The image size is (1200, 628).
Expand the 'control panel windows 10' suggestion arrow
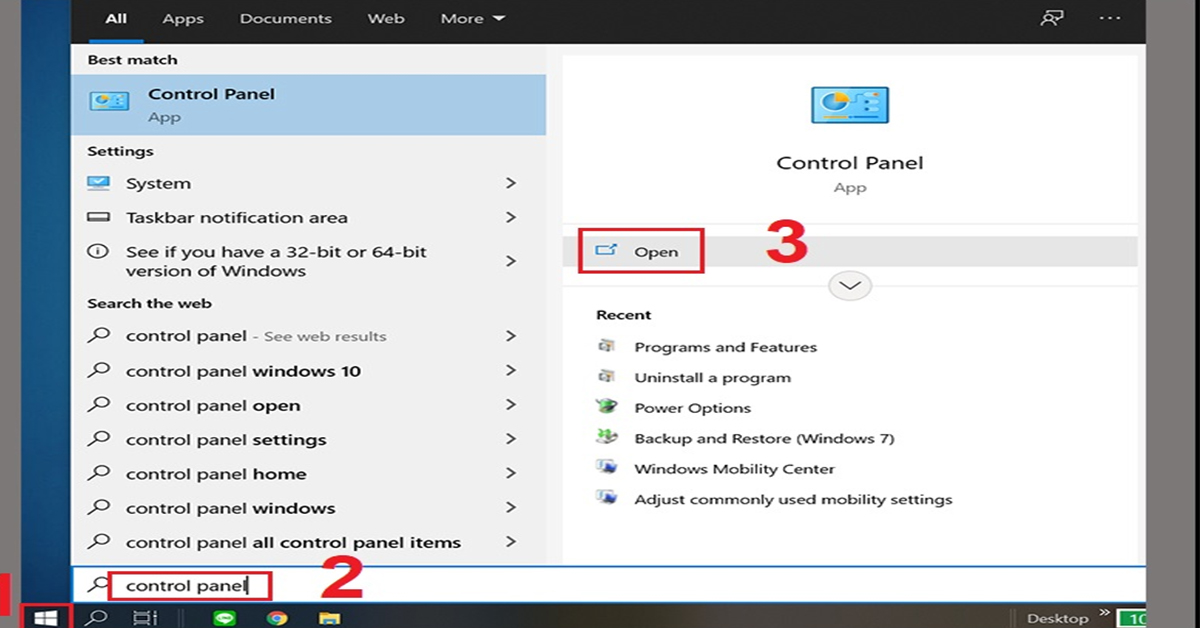click(511, 371)
